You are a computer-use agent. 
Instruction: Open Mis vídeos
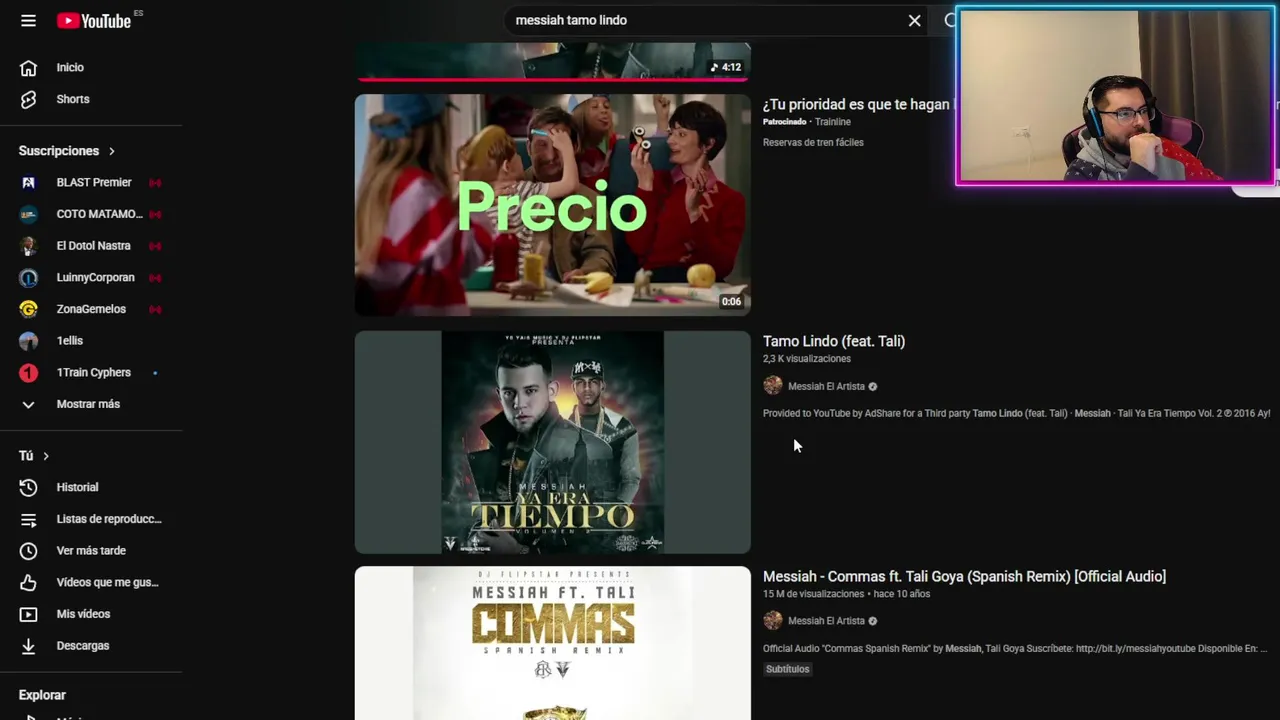tap(83, 614)
